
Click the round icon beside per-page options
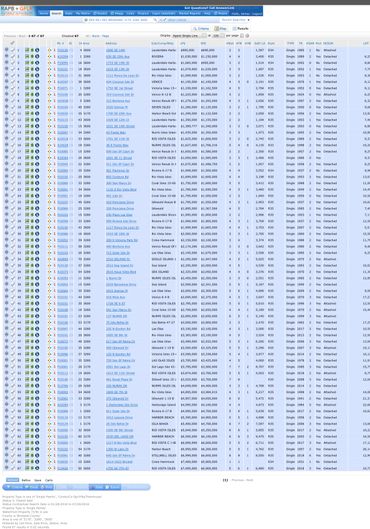pyautogui.click(x=247, y=36)
